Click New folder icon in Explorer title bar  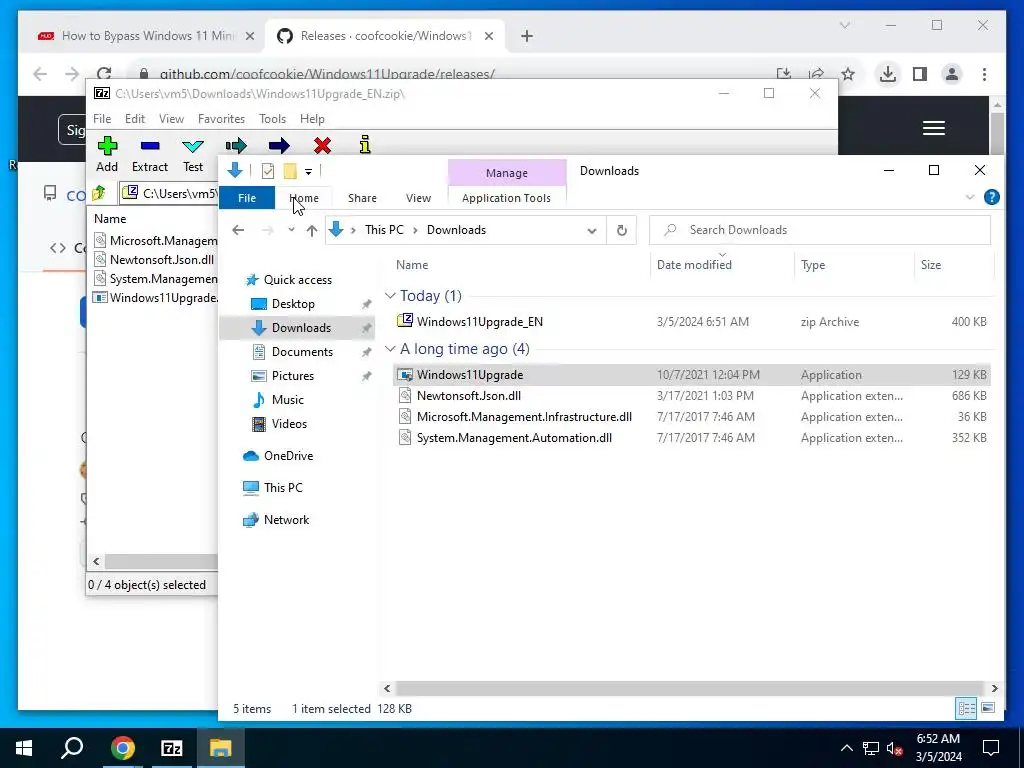coord(290,171)
